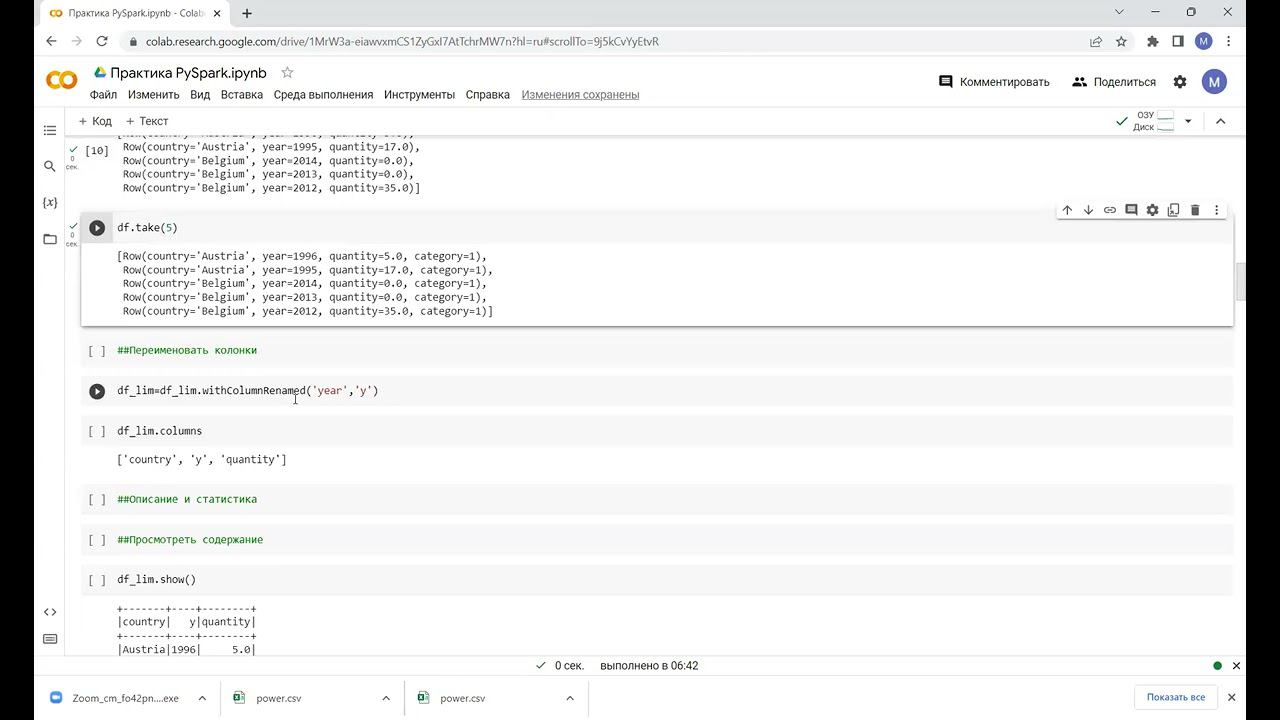Add a code cell with + Код
1280x720 pixels.
95,121
